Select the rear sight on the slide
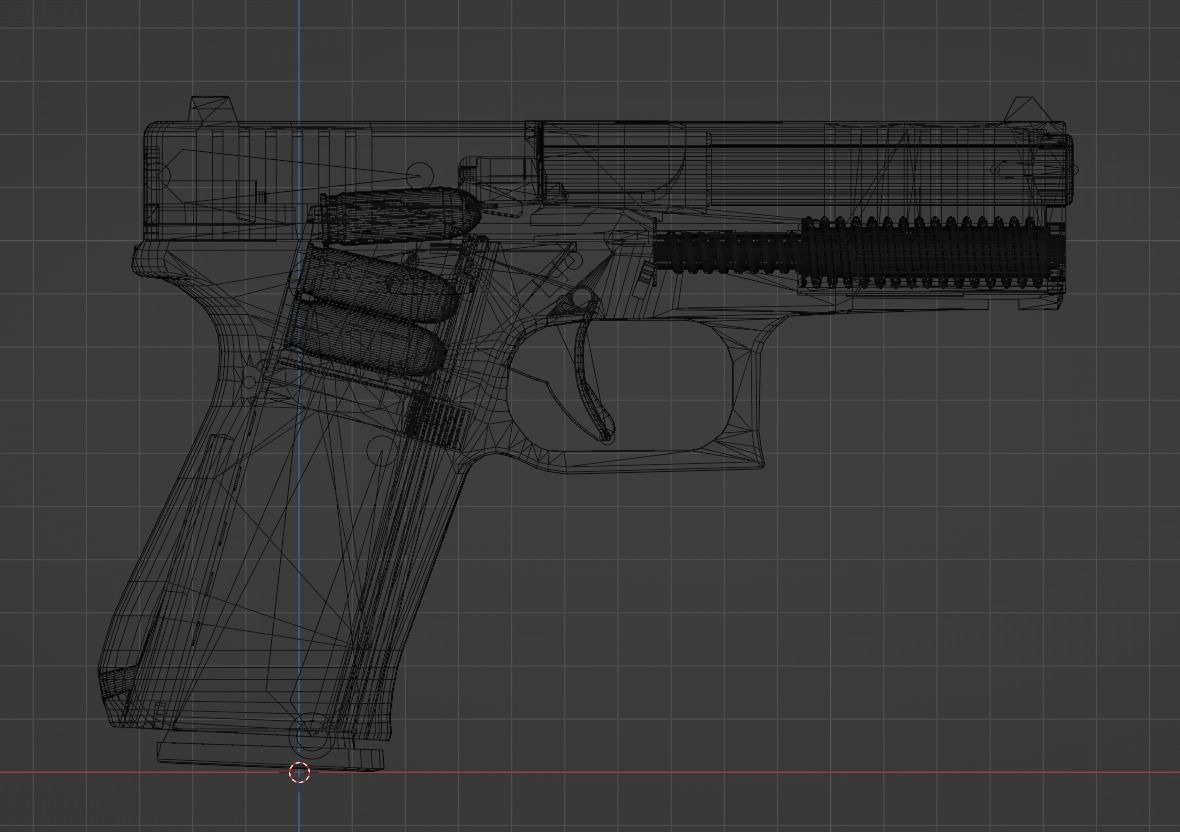The height and width of the screenshot is (832, 1180). [x=214, y=110]
